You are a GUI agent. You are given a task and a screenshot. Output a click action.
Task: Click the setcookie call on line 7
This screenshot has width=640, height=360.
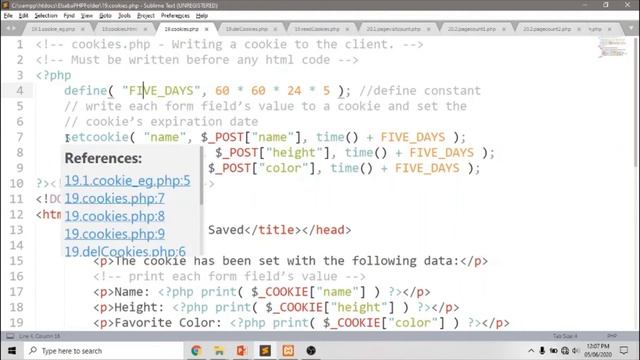pyautogui.click(x=97, y=137)
